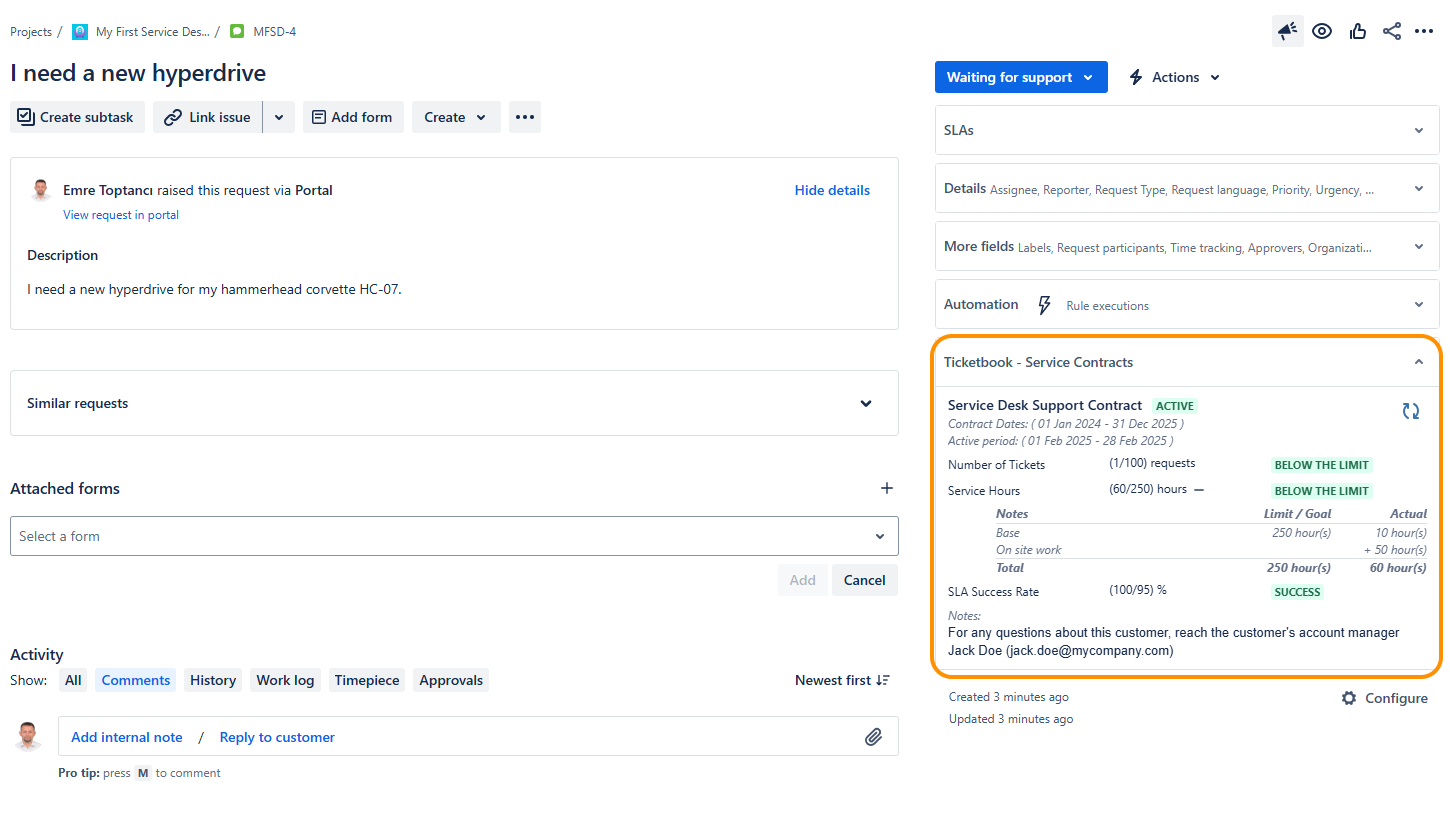Click View request in portal link
This screenshot has height=822, width=1450.
pyautogui.click(x=121, y=215)
